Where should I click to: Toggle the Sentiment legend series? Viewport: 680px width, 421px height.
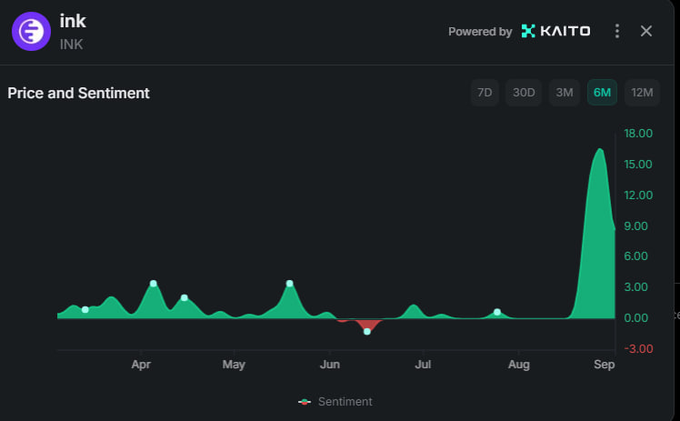[x=335, y=402]
